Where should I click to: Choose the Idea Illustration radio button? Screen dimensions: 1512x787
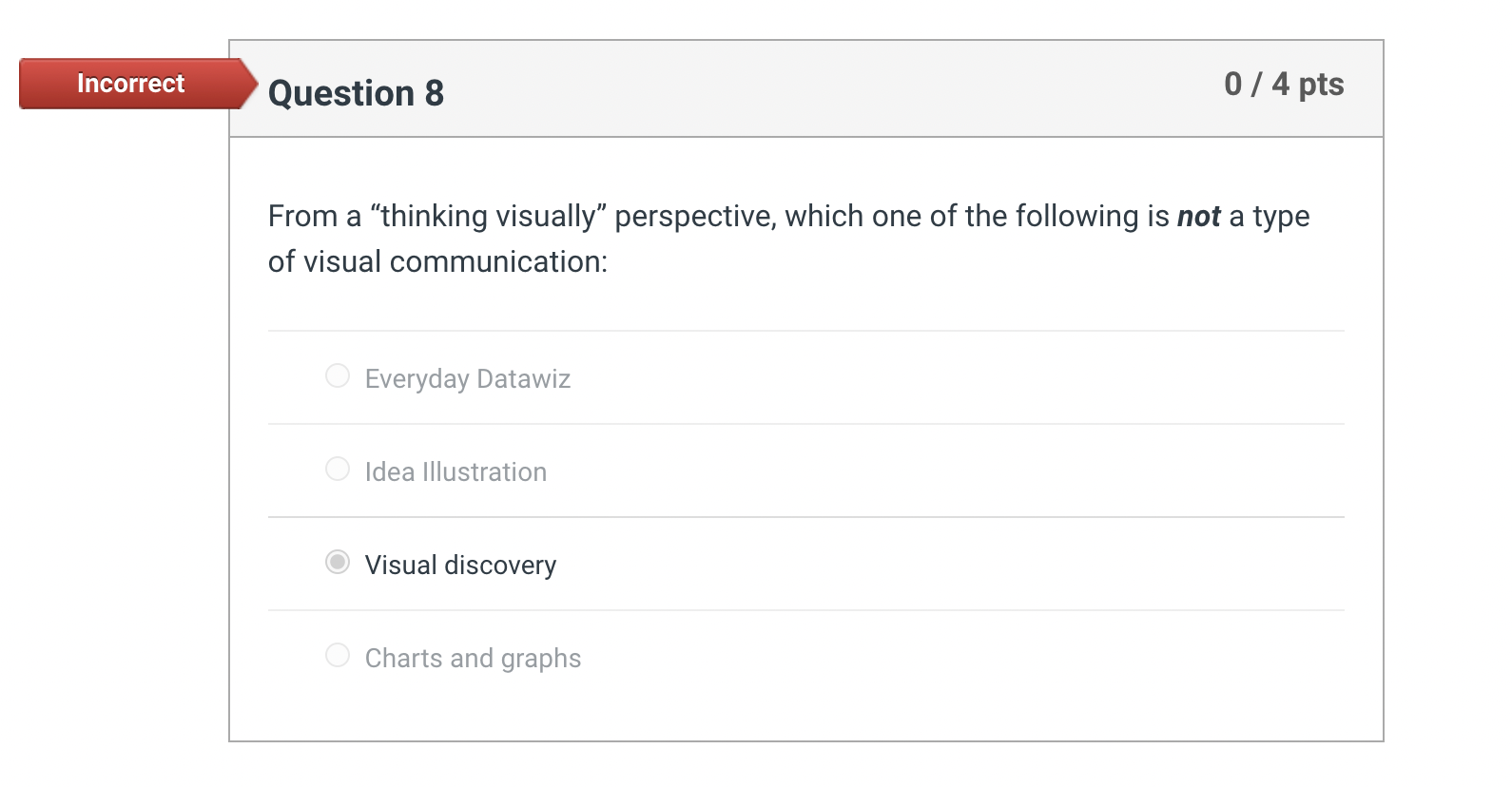[x=338, y=470]
